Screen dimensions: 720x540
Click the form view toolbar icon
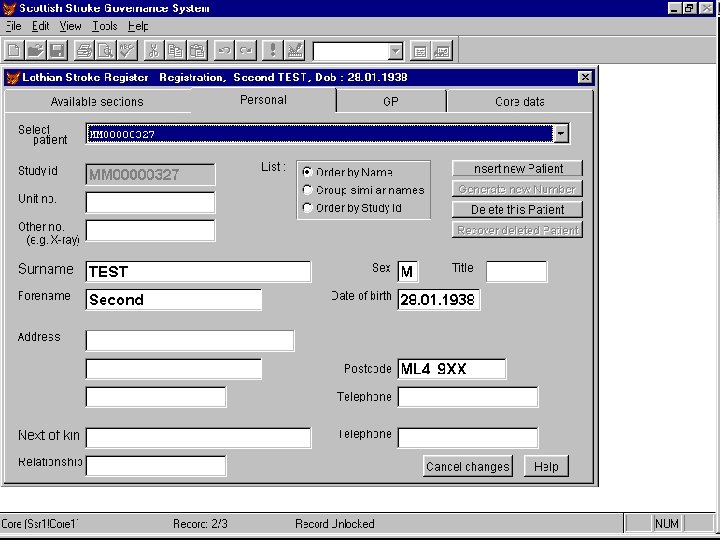pyautogui.click(x=420, y=51)
